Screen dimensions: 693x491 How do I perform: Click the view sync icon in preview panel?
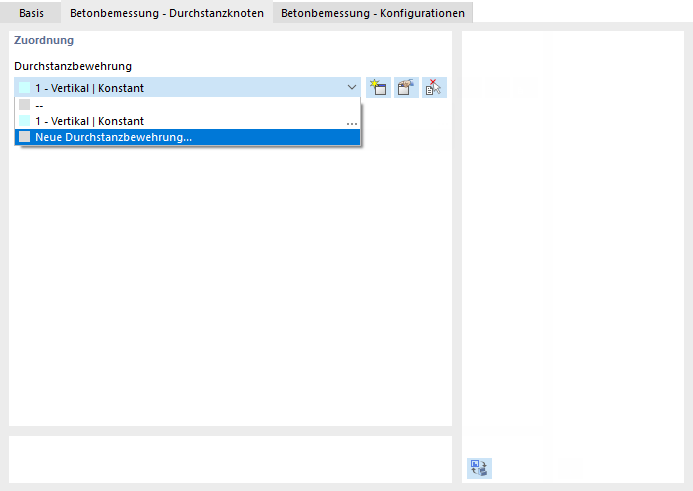(479, 468)
